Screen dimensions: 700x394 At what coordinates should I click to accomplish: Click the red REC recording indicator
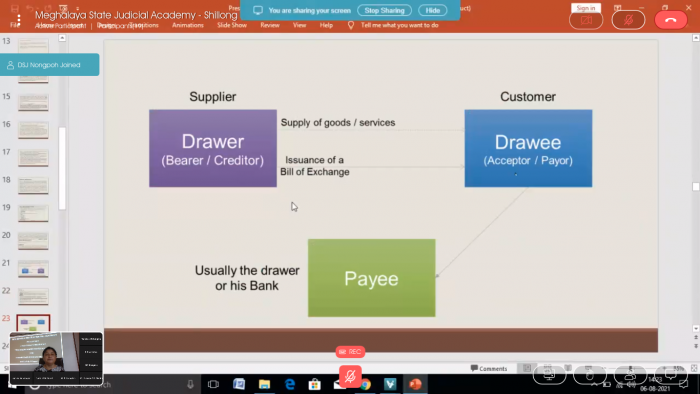[350, 352]
